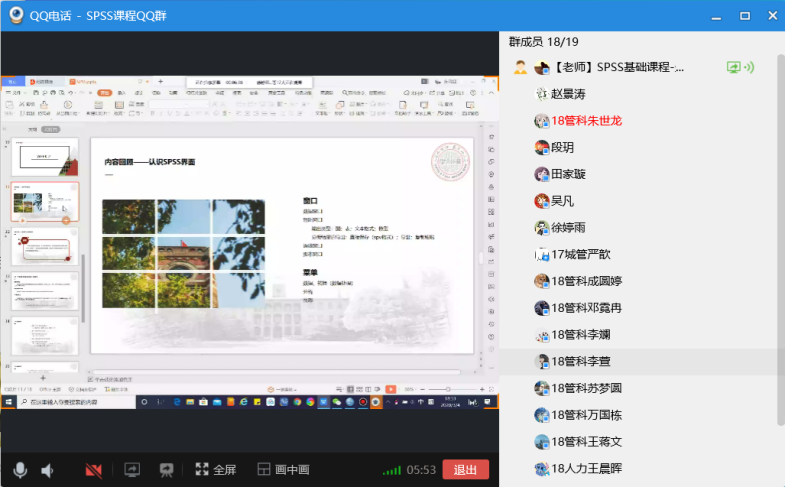Image resolution: width=785 pixels, height=487 pixels.
Task: Enable 画中画 picture-in-picture
Action: [283, 469]
